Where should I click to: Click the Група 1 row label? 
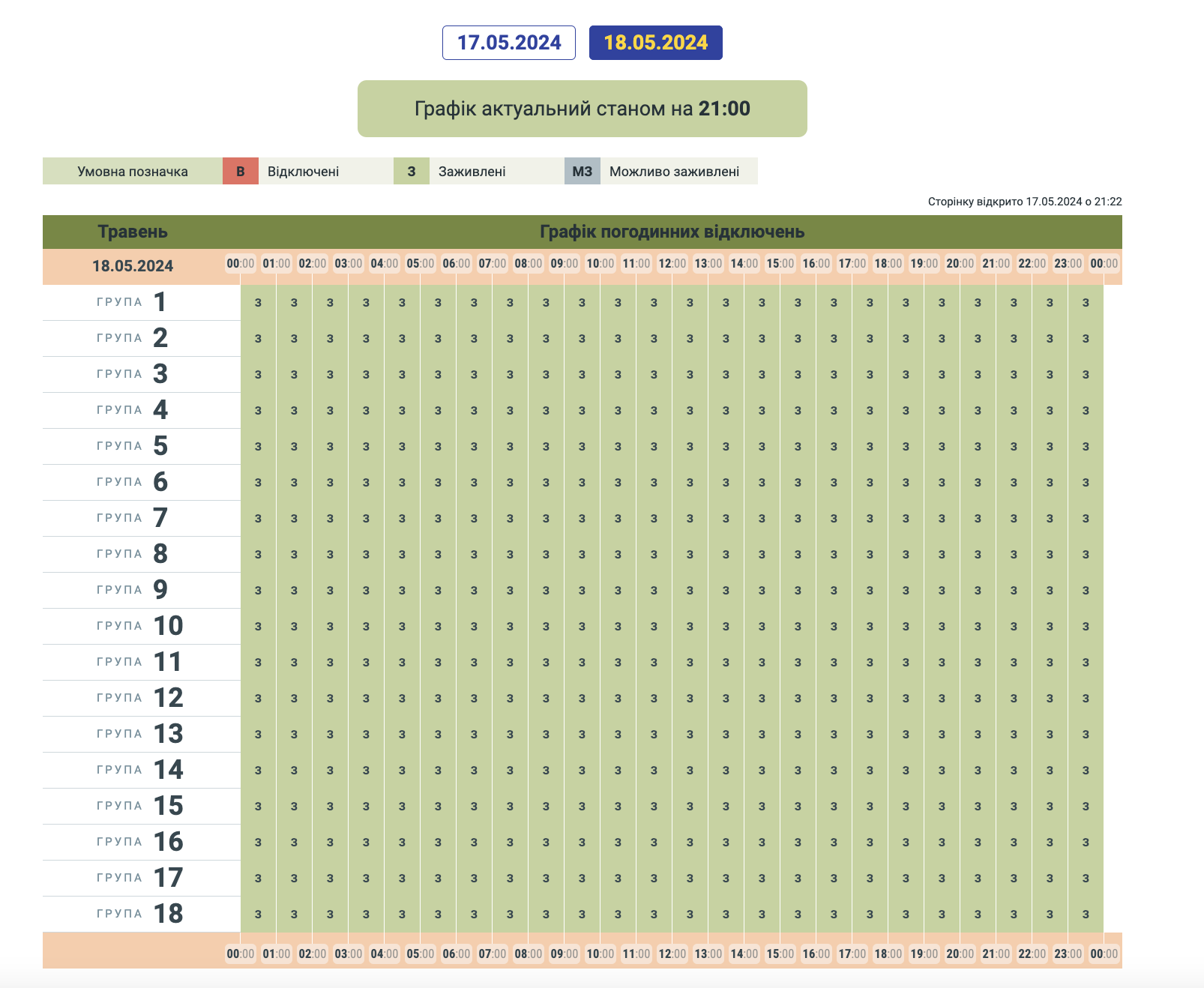coord(133,302)
